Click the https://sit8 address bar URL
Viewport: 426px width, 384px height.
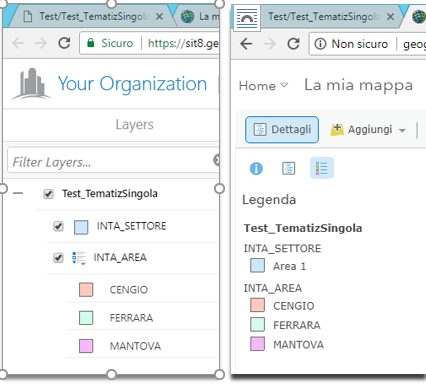point(183,43)
